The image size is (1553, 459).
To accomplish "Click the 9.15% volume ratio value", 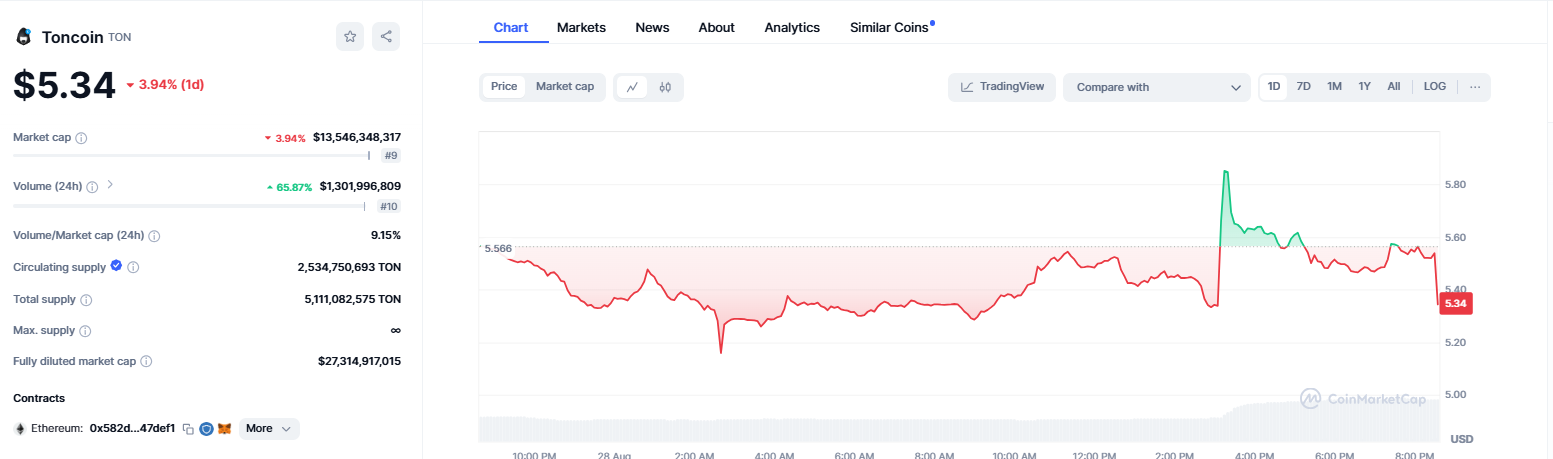I will pos(385,236).
